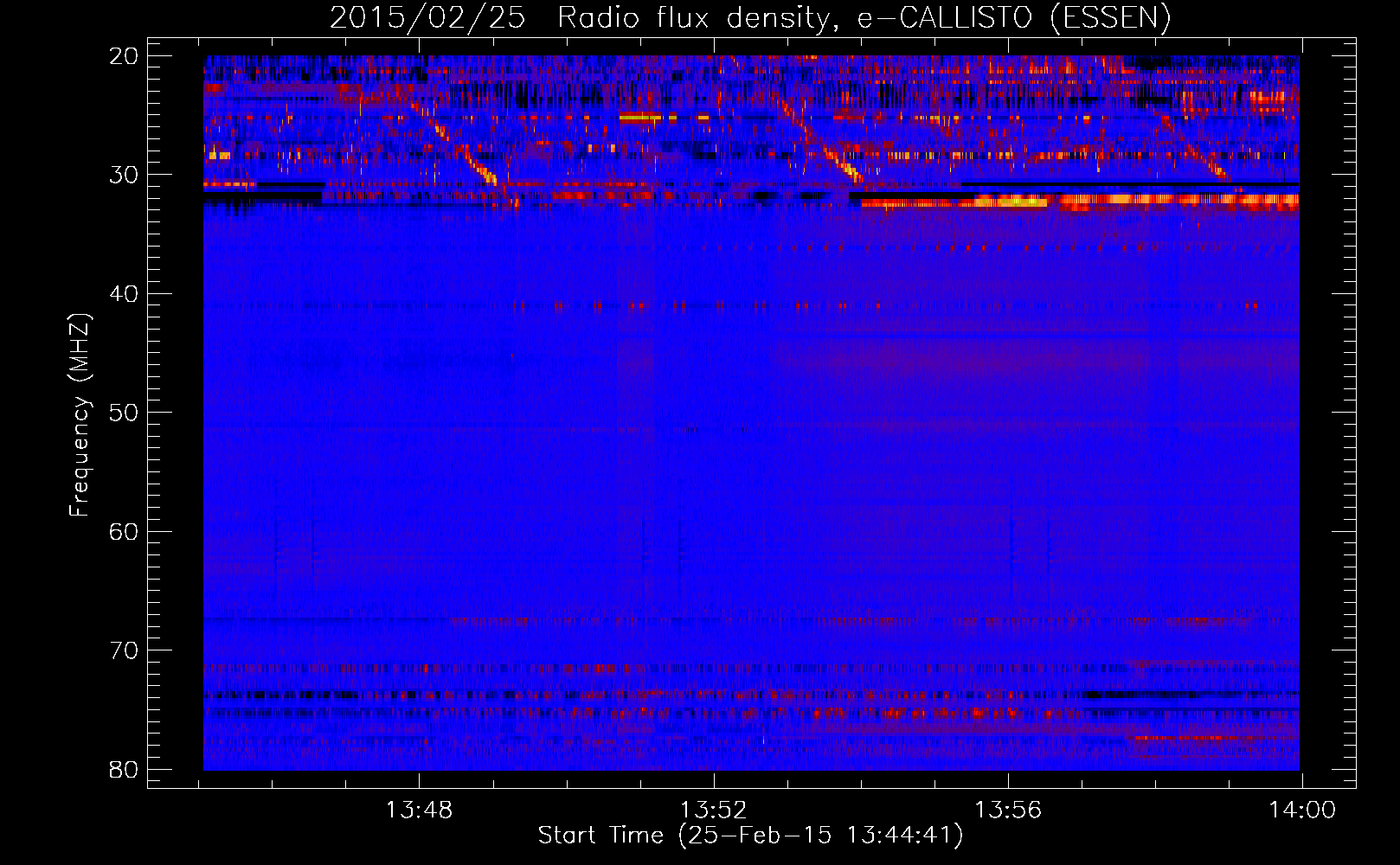Click the 60 frequency tick label

(x=124, y=531)
